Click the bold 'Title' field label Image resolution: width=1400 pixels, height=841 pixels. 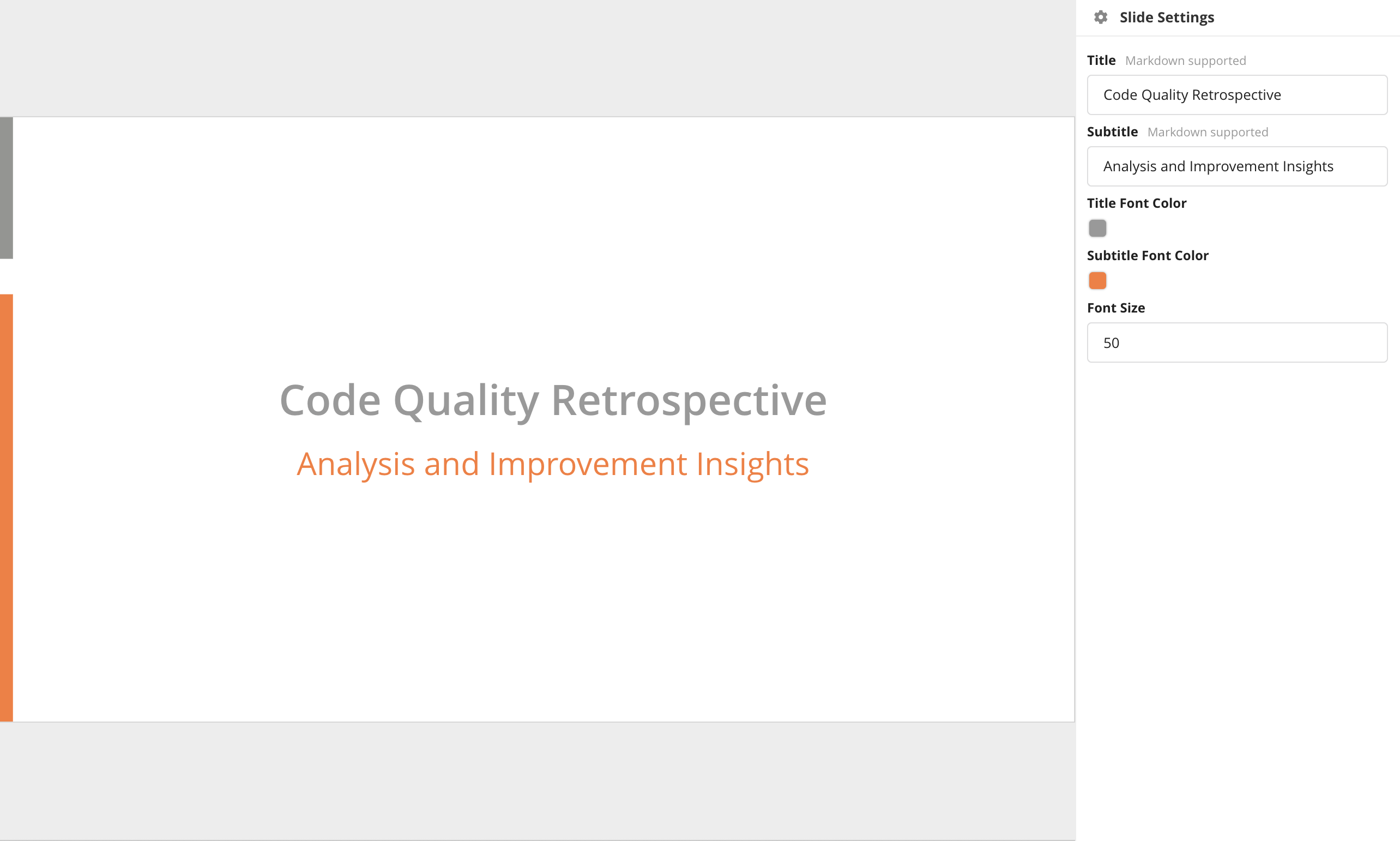pyautogui.click(x=1101, y=61)
